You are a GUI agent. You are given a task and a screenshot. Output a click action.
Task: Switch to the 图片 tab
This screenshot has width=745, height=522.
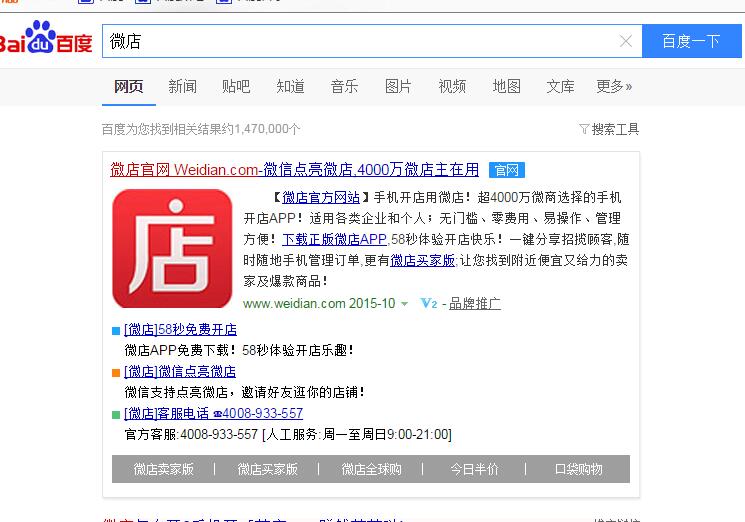pos(398,87)
